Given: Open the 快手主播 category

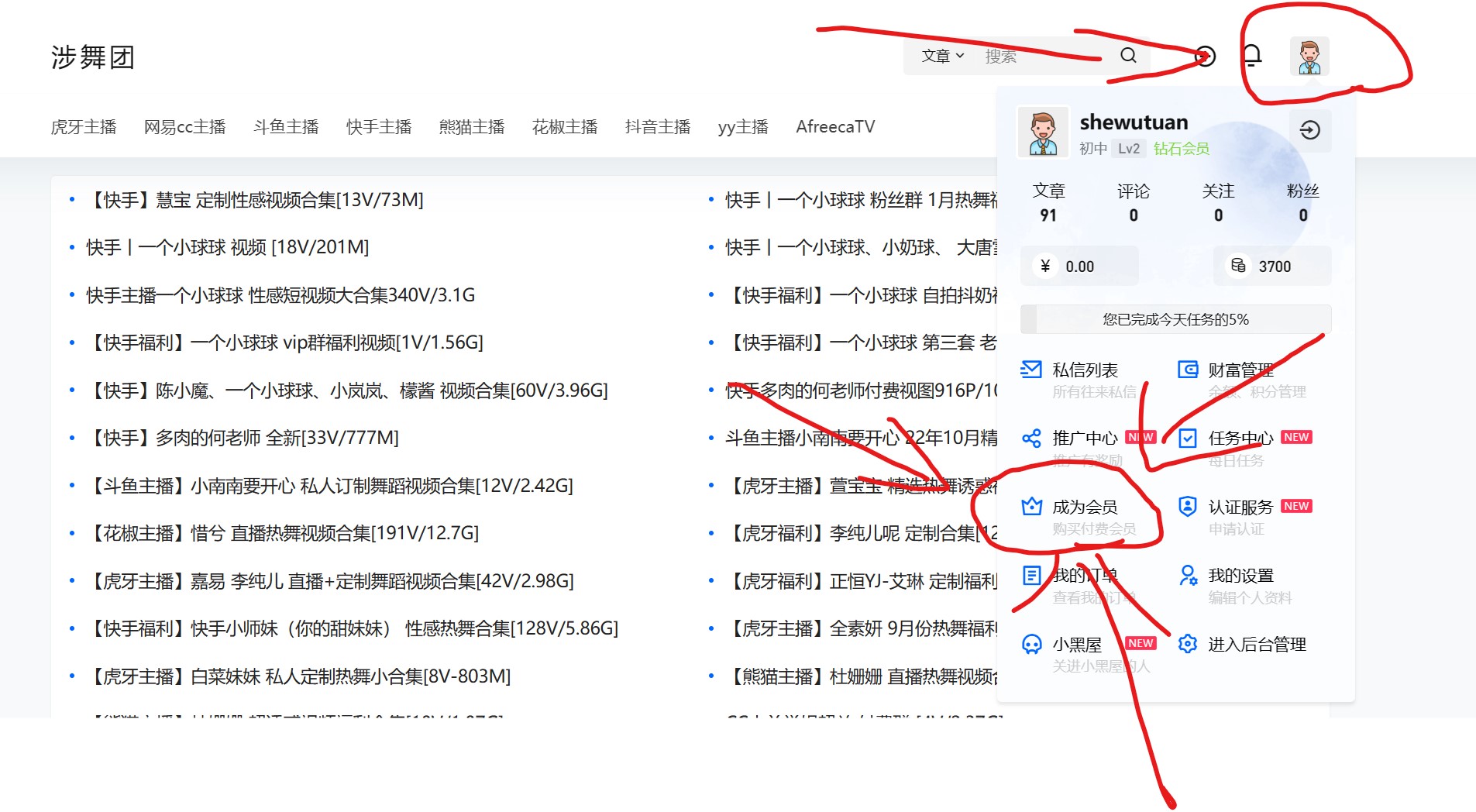Looking at the screenshot, I should (379, 126).
